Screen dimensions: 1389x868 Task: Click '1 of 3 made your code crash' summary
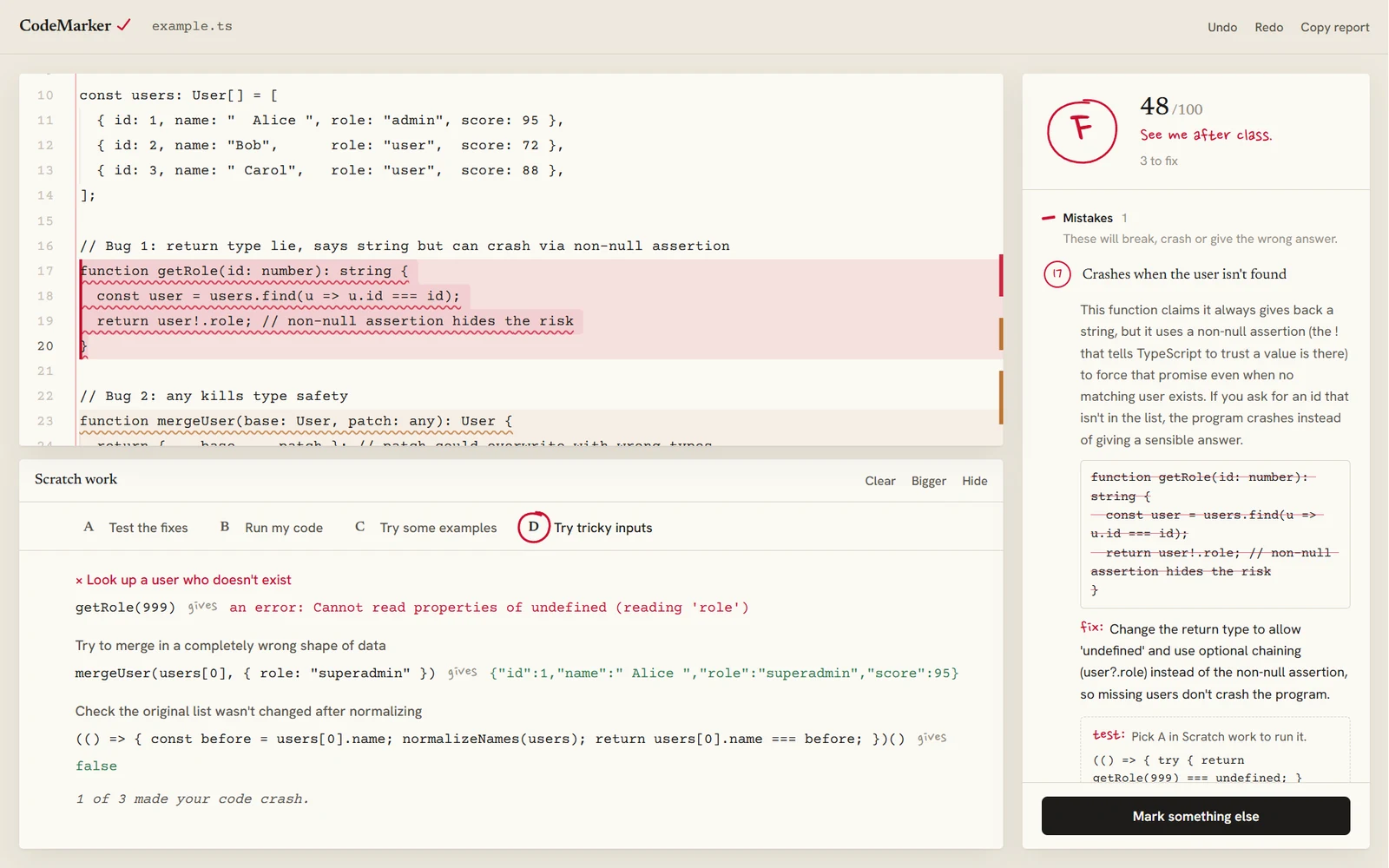point(192,799)
